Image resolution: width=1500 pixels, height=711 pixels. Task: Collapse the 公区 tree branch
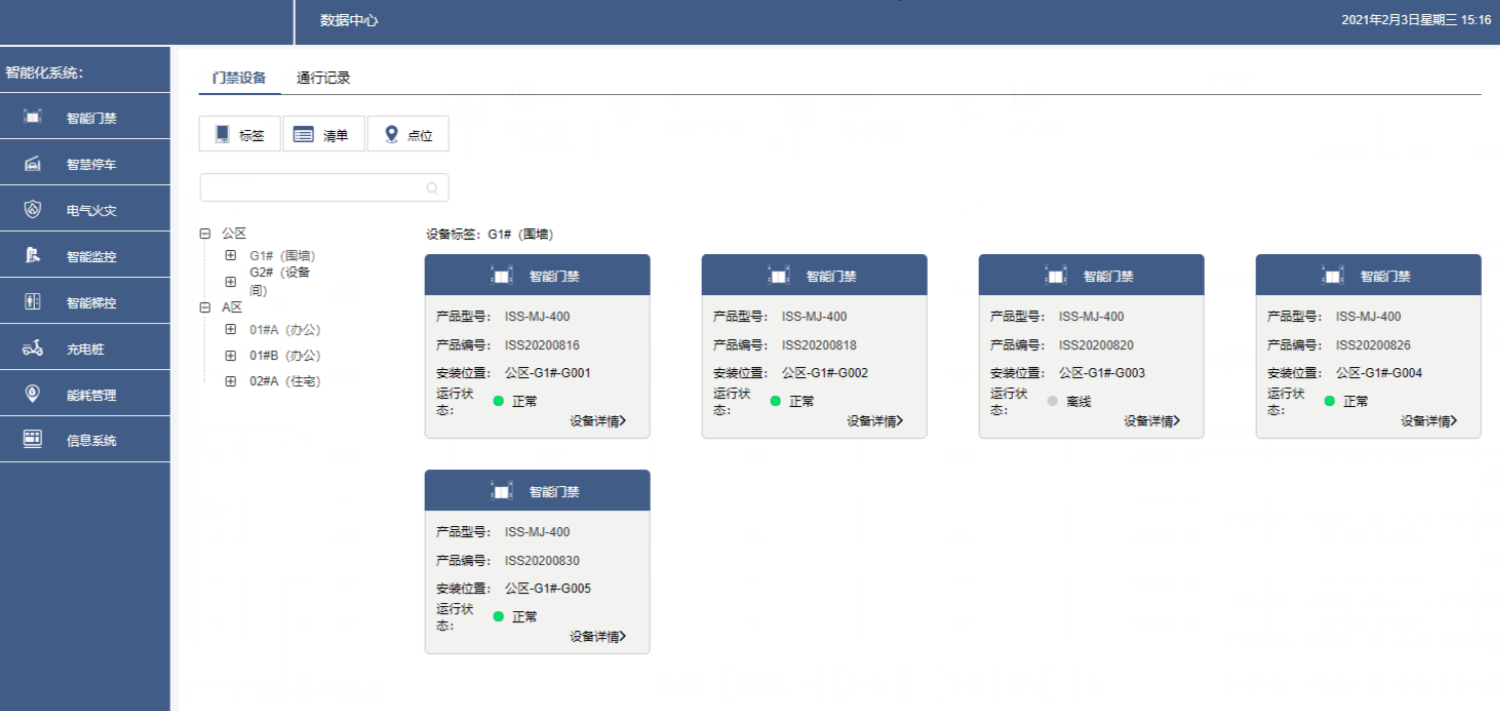pyautogui.click(x=204, y=232)
